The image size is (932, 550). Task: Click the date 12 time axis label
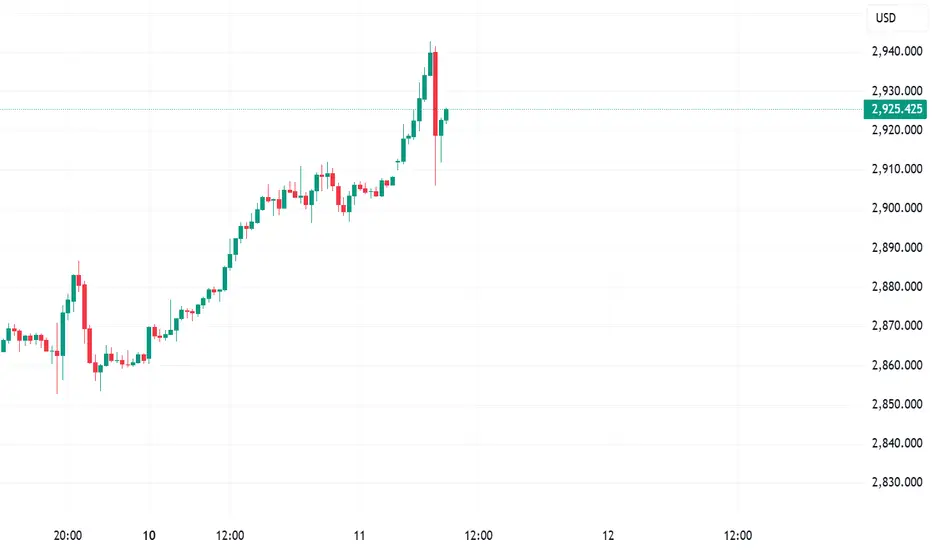[x=608, y=535]
